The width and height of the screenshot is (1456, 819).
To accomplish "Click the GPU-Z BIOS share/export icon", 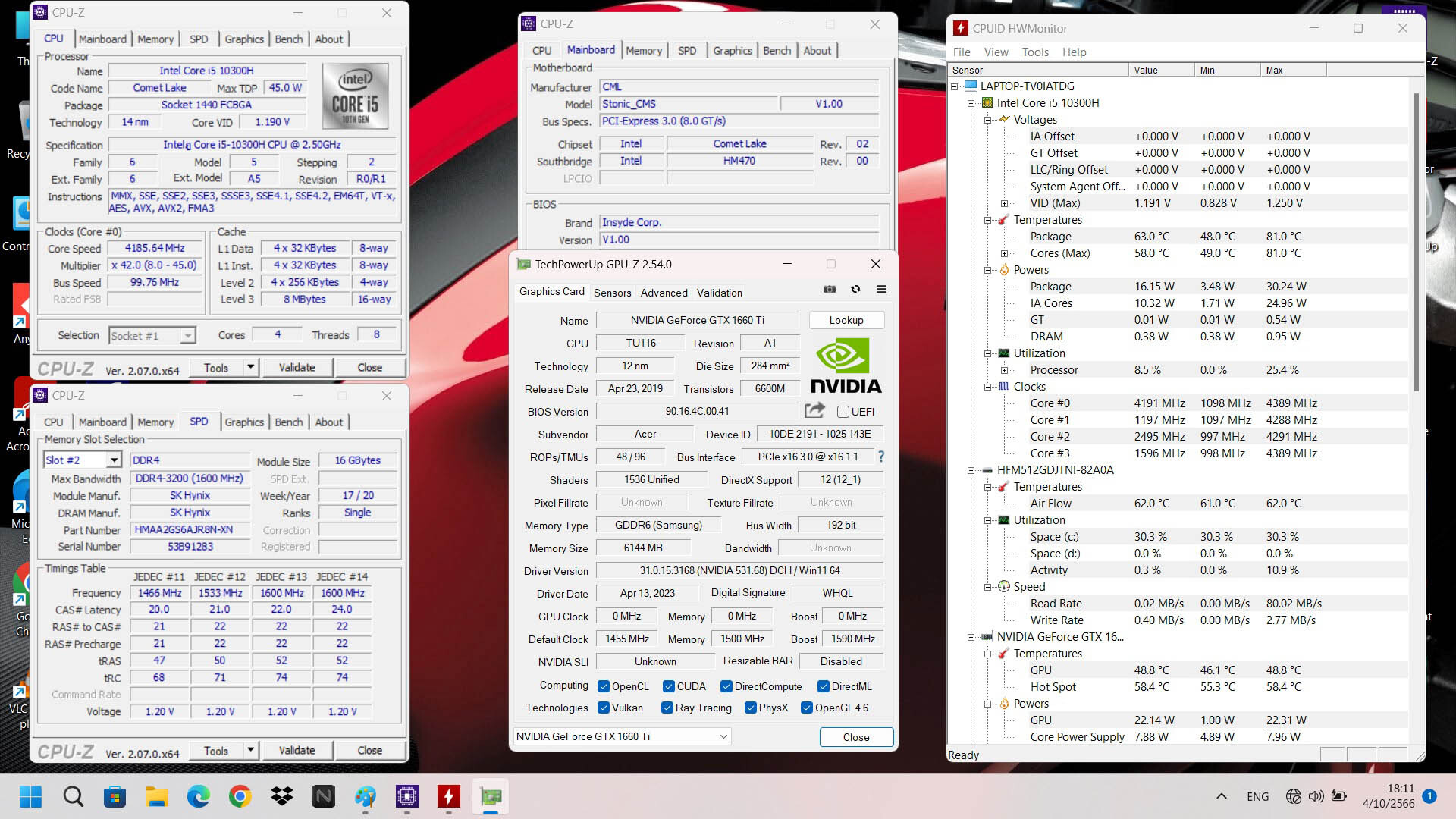I will (x=814, y=411).
